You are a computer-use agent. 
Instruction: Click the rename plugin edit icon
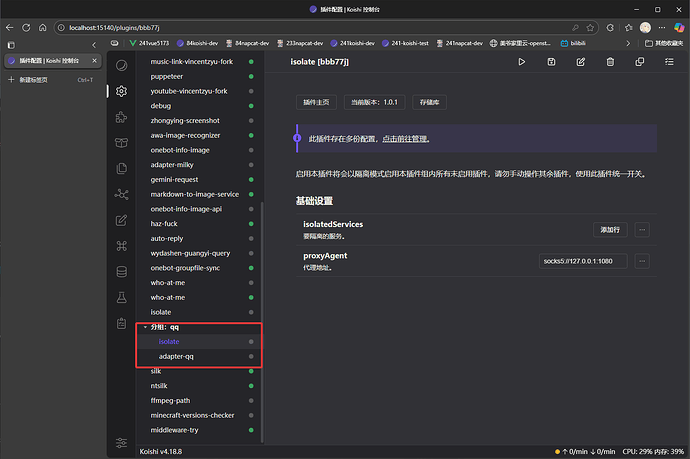point(580,62)
